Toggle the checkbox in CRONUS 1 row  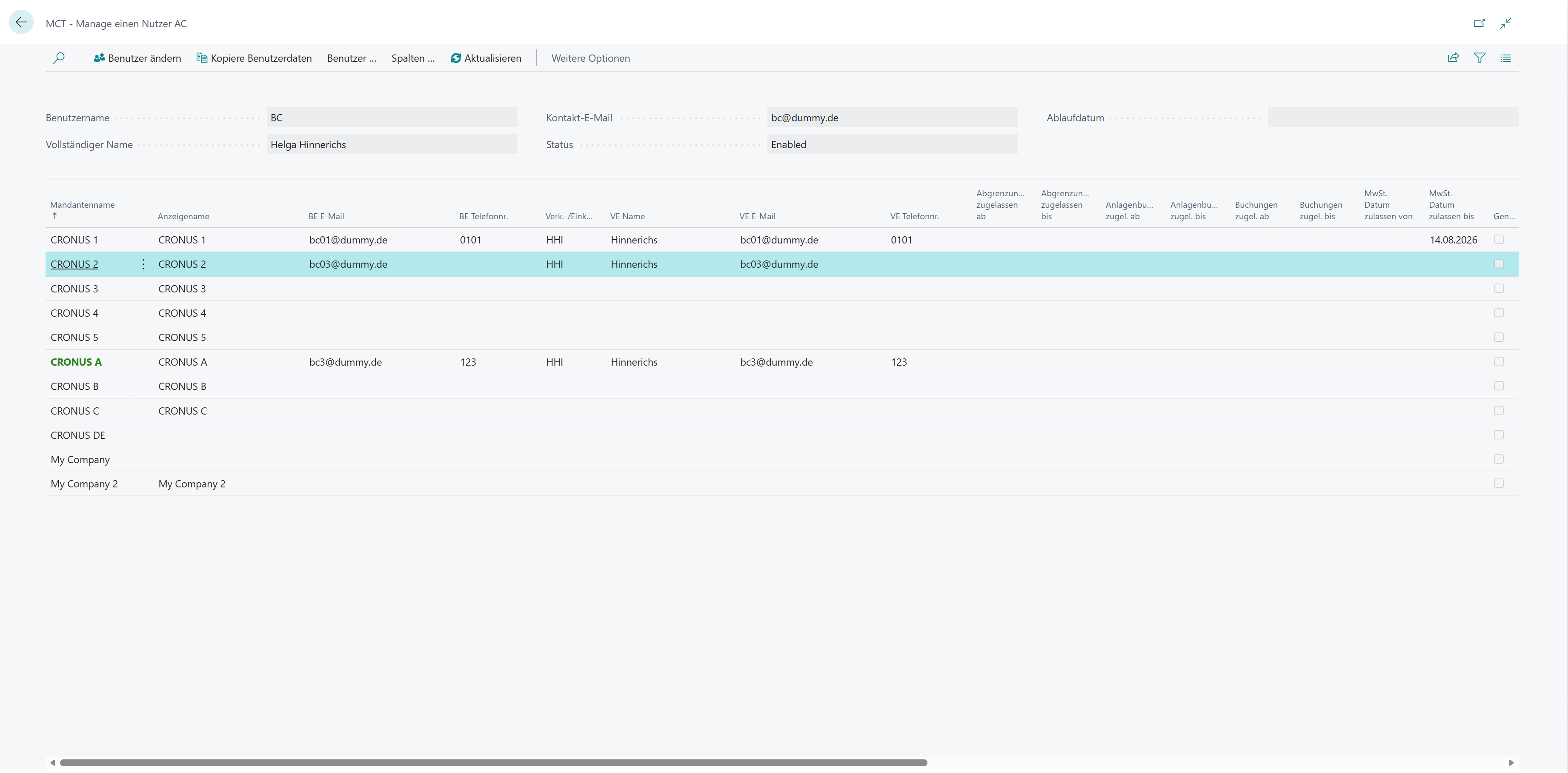click(x=1499, y=239)
